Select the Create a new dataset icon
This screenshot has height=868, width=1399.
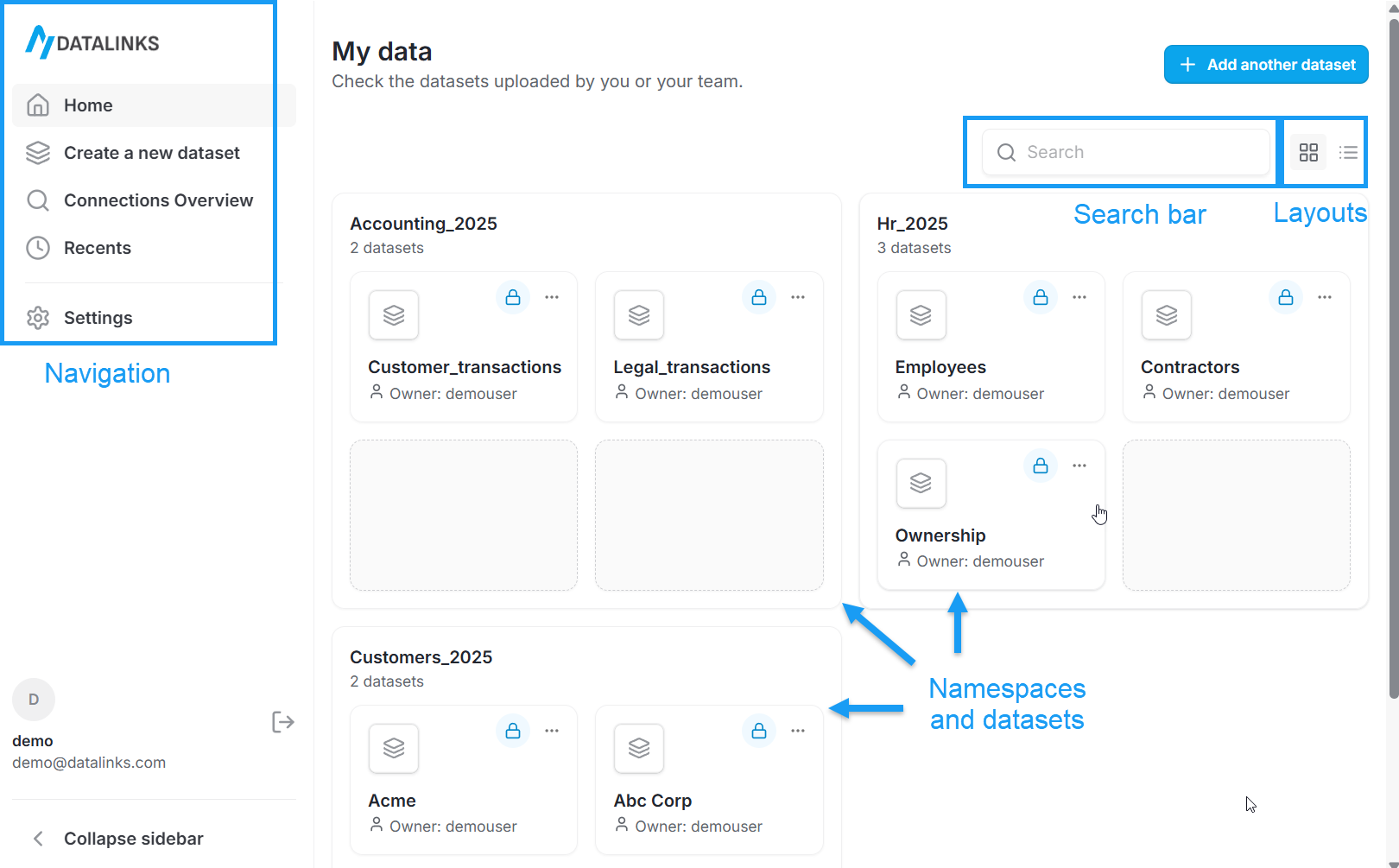coord(38,153)
